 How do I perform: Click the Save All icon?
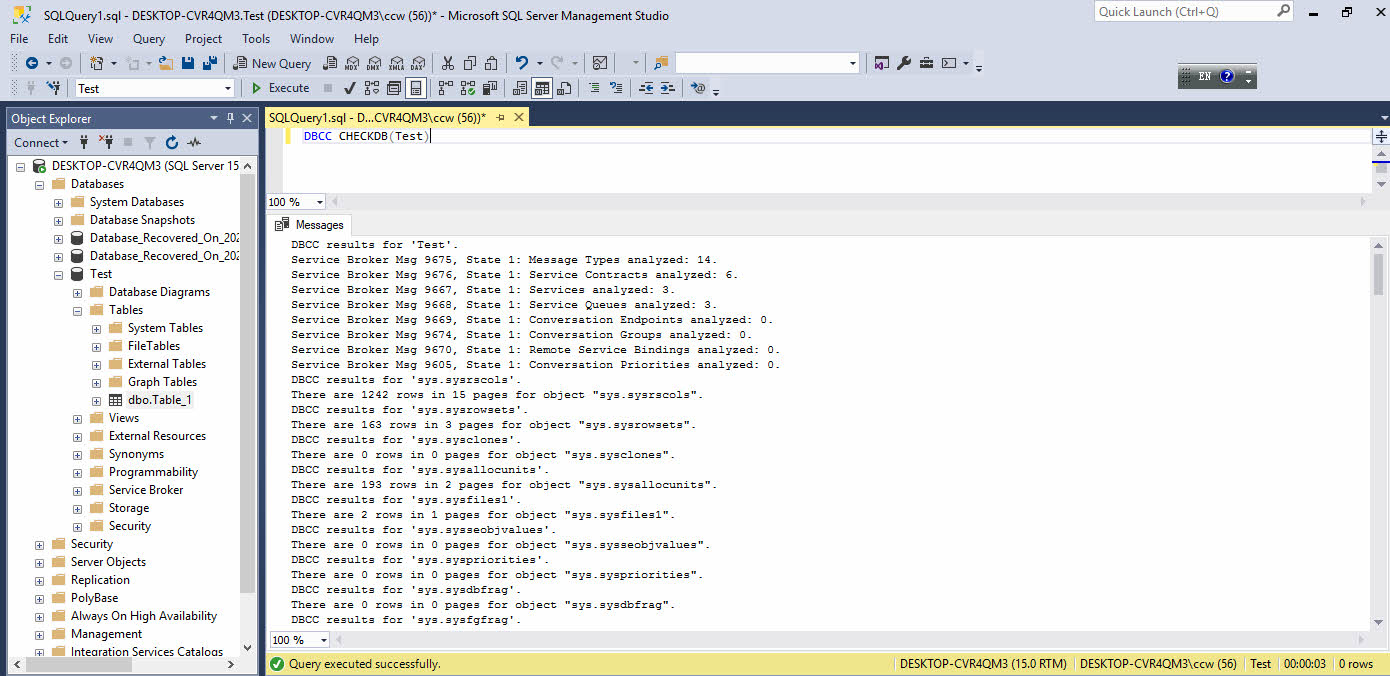210,63
